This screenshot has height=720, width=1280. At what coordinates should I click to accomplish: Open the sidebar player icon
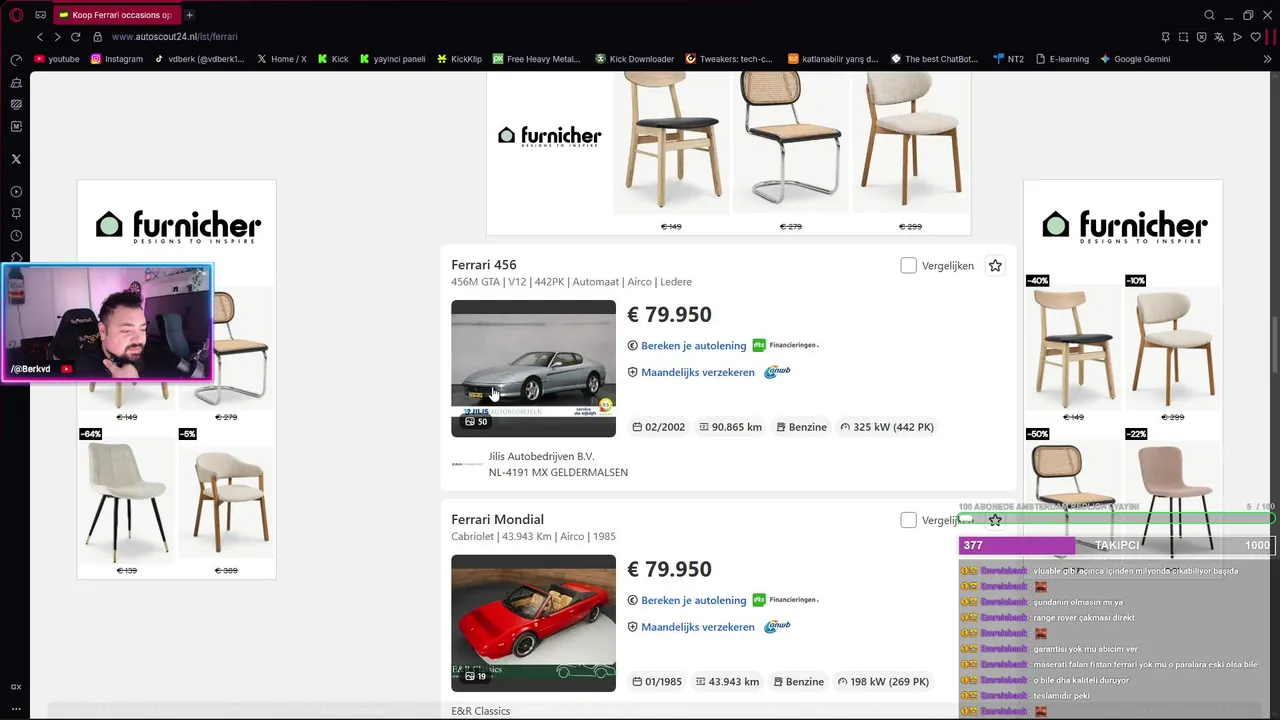click(x=16, y=192)
